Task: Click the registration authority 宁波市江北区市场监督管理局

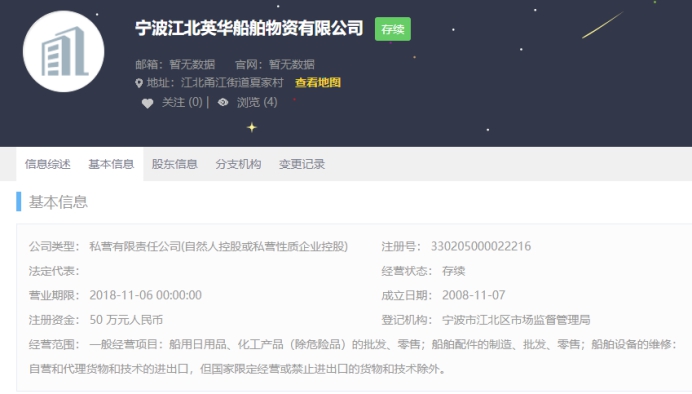Action: tap(516, 320)
